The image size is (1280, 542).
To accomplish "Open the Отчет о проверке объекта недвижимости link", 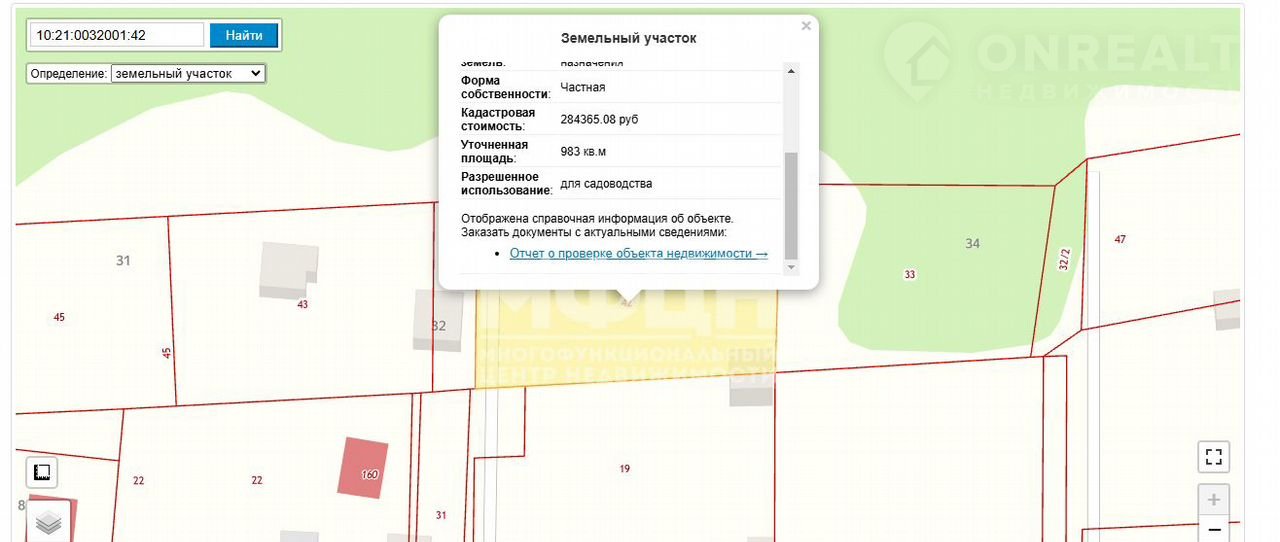I will coord(638,253).
